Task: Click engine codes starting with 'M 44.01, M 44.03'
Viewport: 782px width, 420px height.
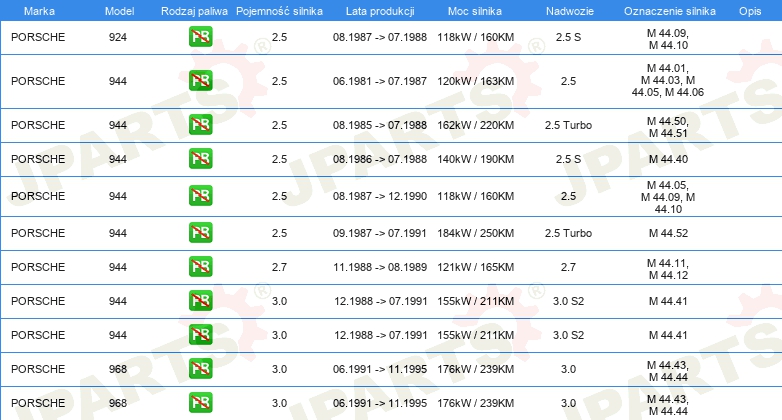Action: pyautogui.click(x=668, y=80)
